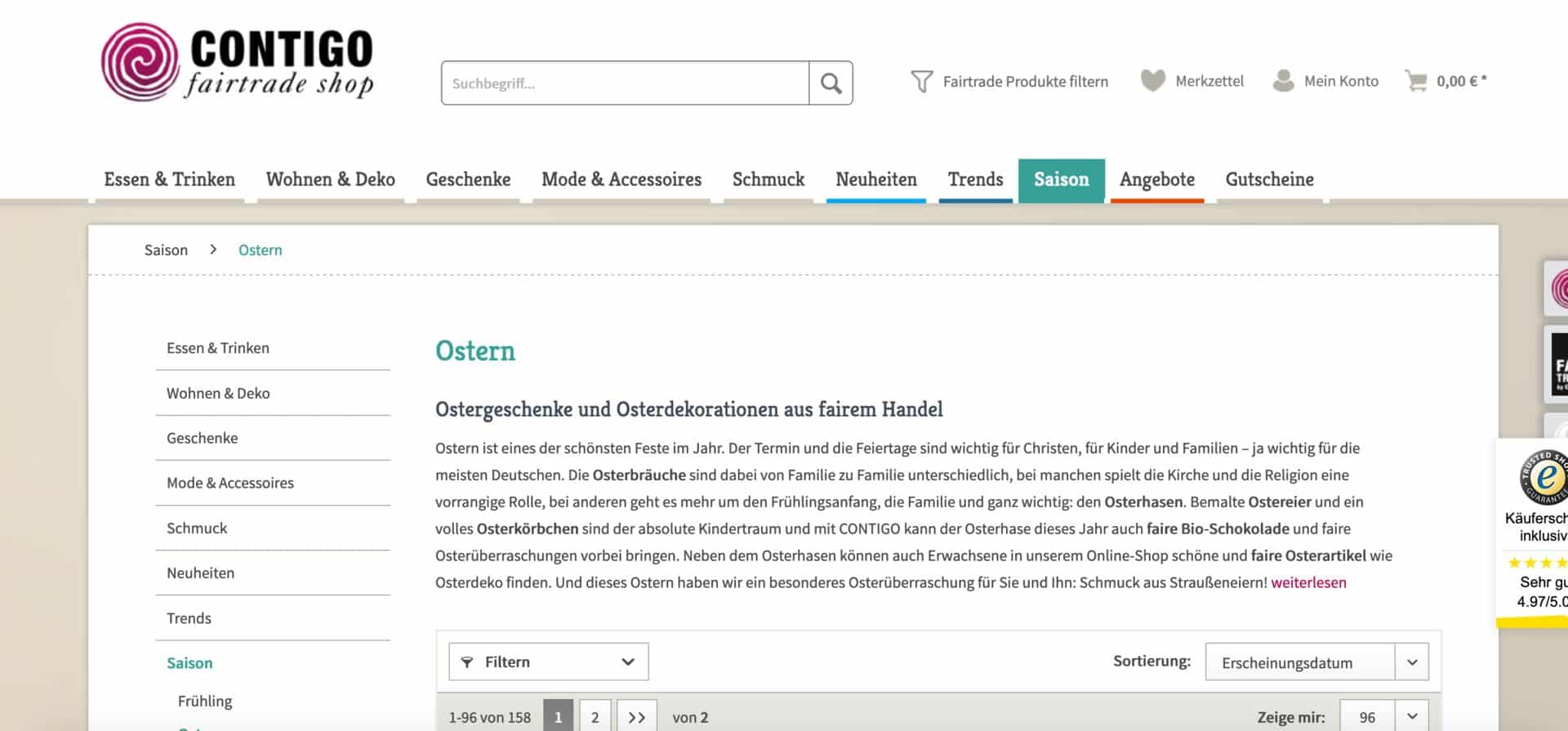Open the Merkzettel heart icon
1568x731 pixels.
coord(1152,81)
